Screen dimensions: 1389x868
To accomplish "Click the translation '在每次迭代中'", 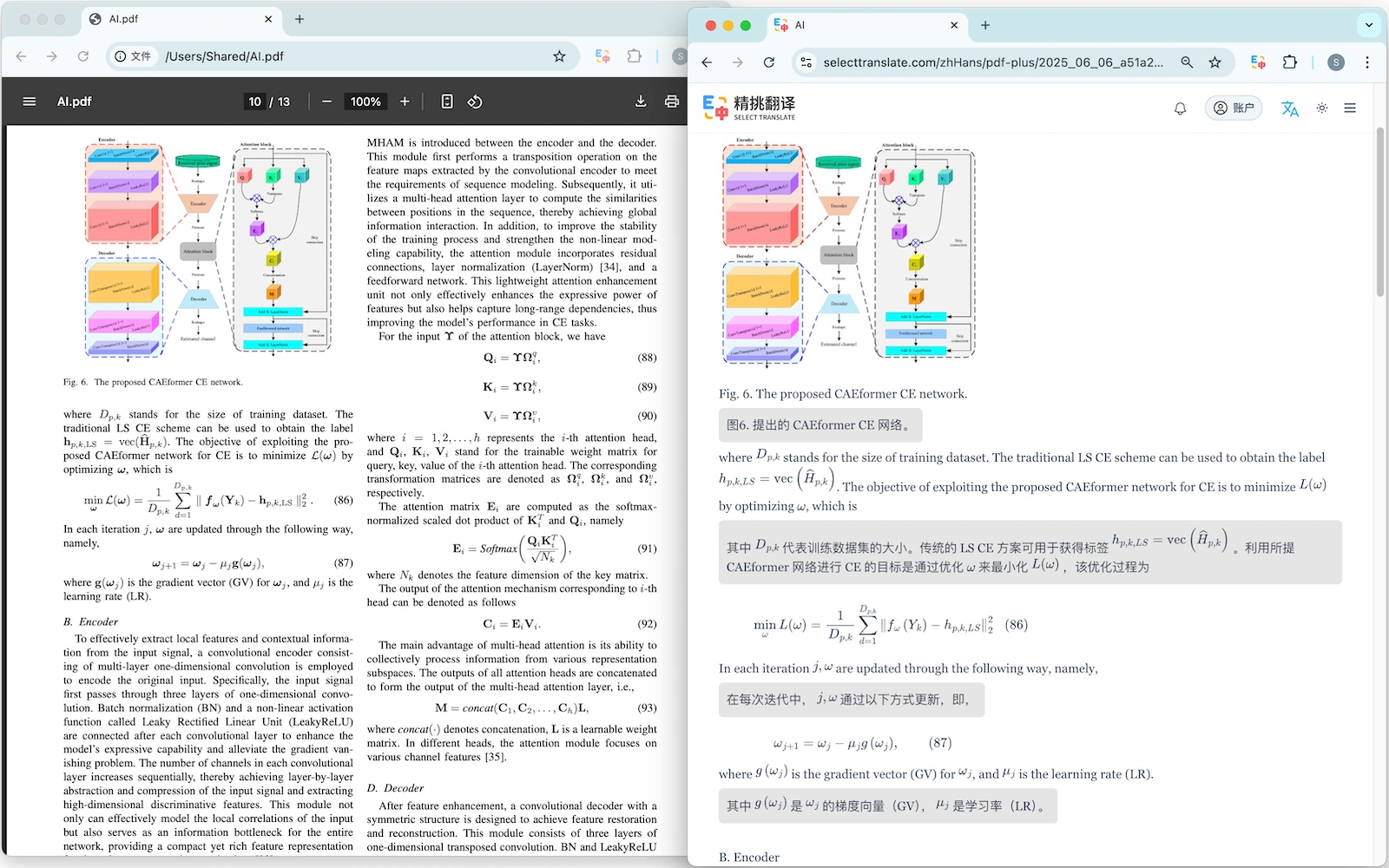I will point(852,700).
